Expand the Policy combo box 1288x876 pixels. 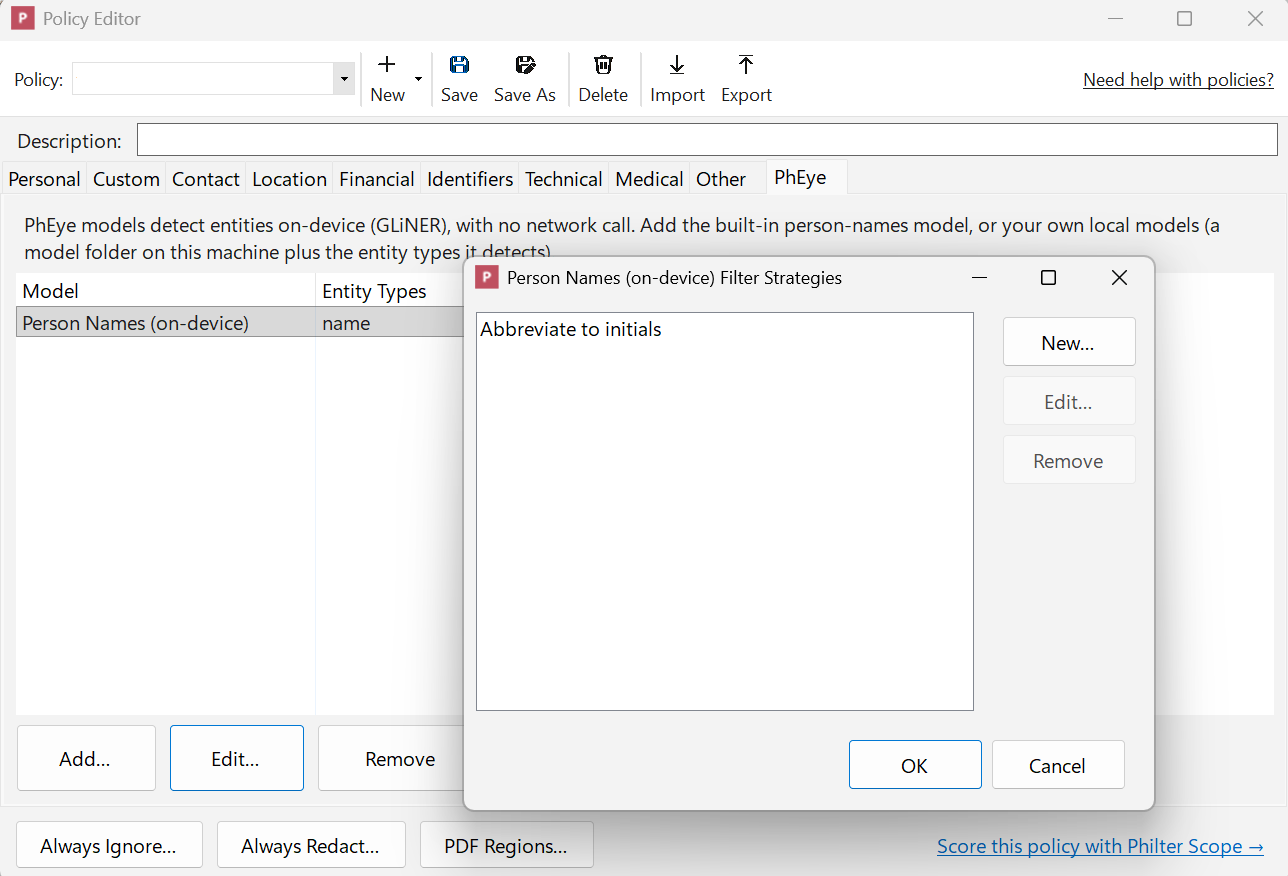coord(344,79)
